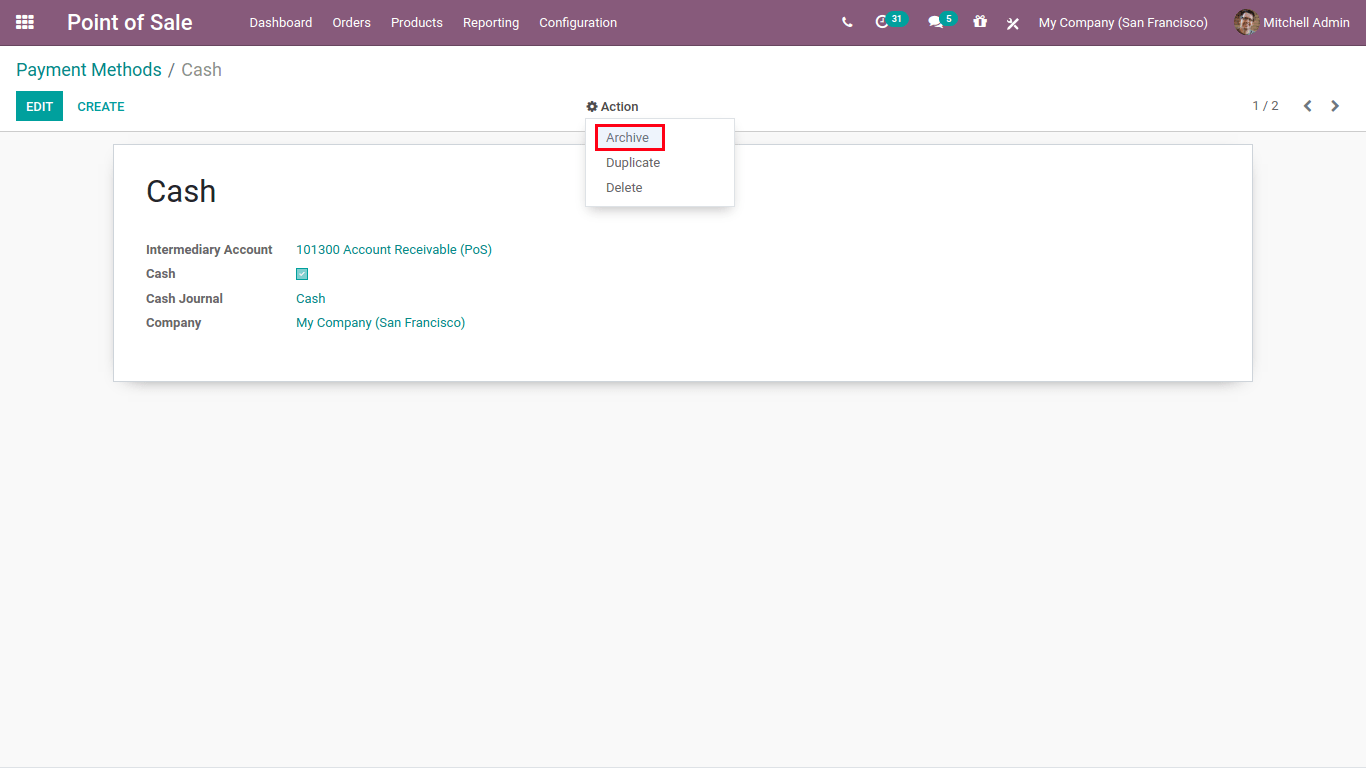The width and height of the screenshot is (1366, 768).
Task: Open the Configuration menu
Action: 578,22
